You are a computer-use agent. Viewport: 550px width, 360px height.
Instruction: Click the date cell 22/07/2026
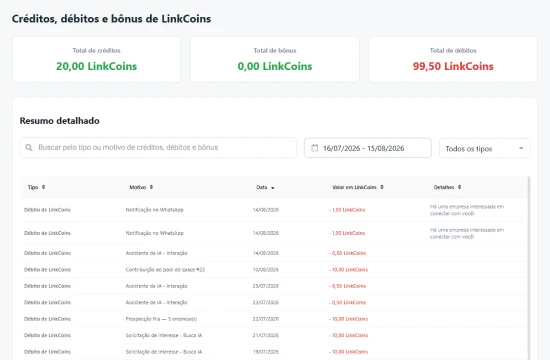pyautogui.click(x=266, y=319)
